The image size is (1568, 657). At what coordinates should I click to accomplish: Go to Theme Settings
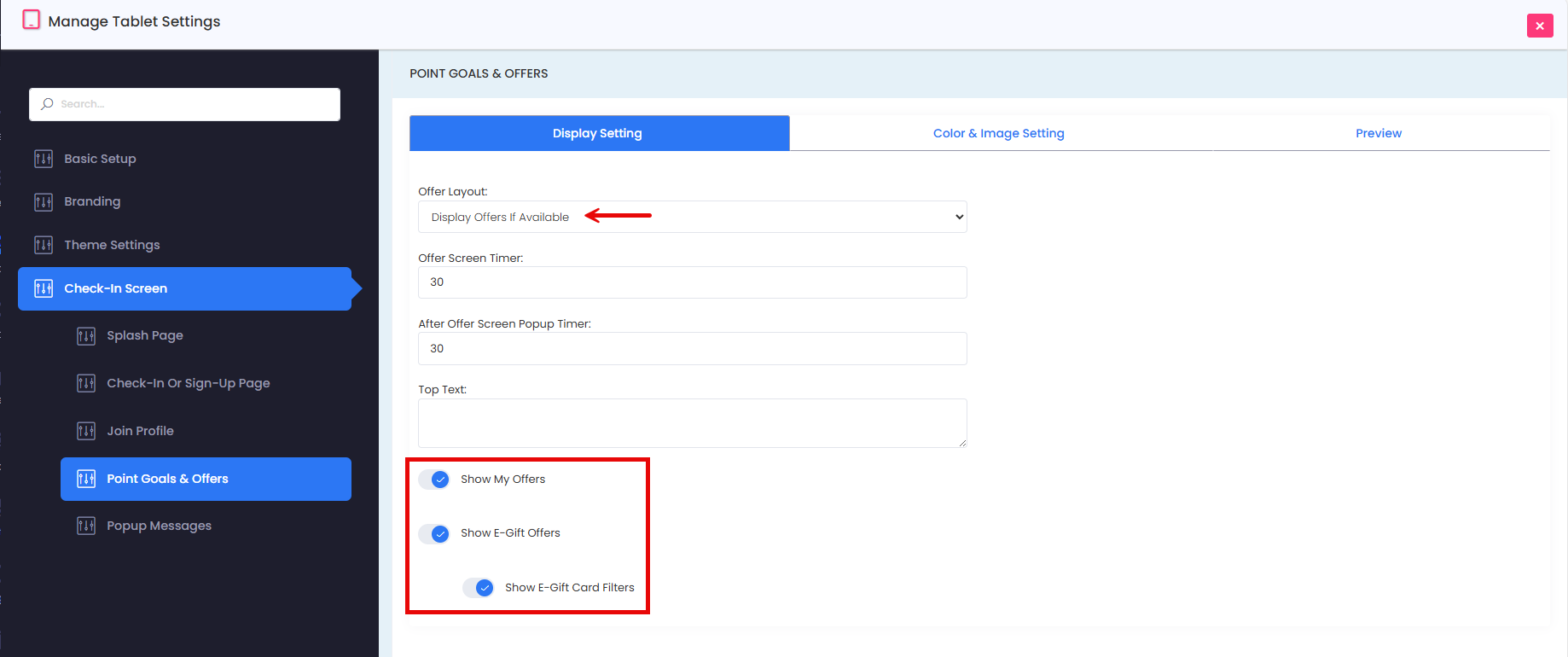(112, 245)
